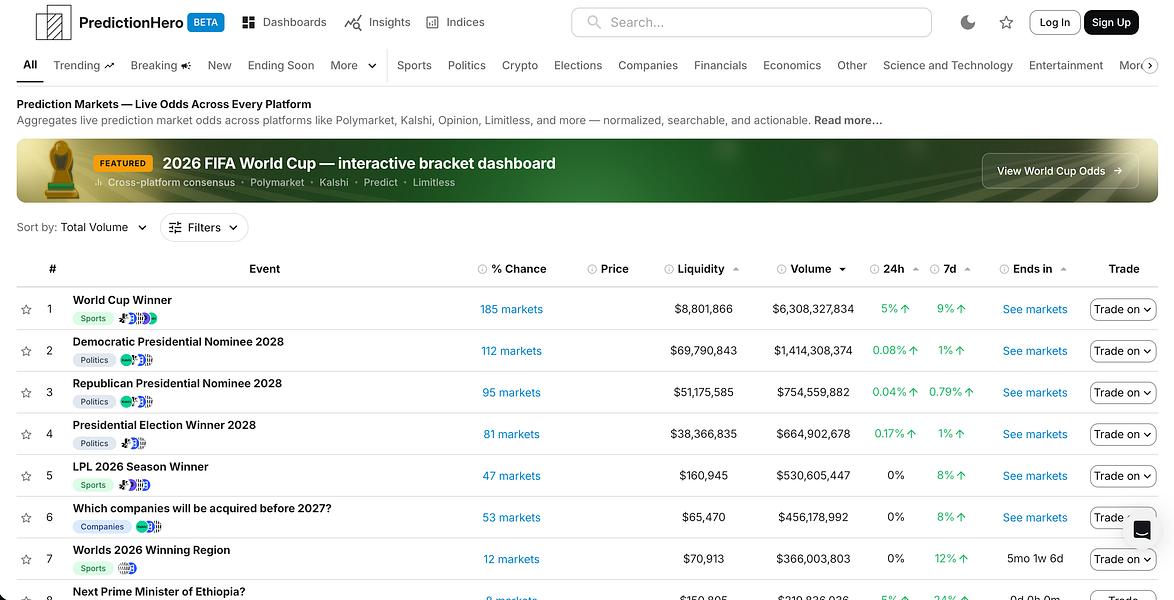Screen dimensions: 1174x600
Task: Star the LPL 2026 Season Winner row
Action: pos(26,476)
